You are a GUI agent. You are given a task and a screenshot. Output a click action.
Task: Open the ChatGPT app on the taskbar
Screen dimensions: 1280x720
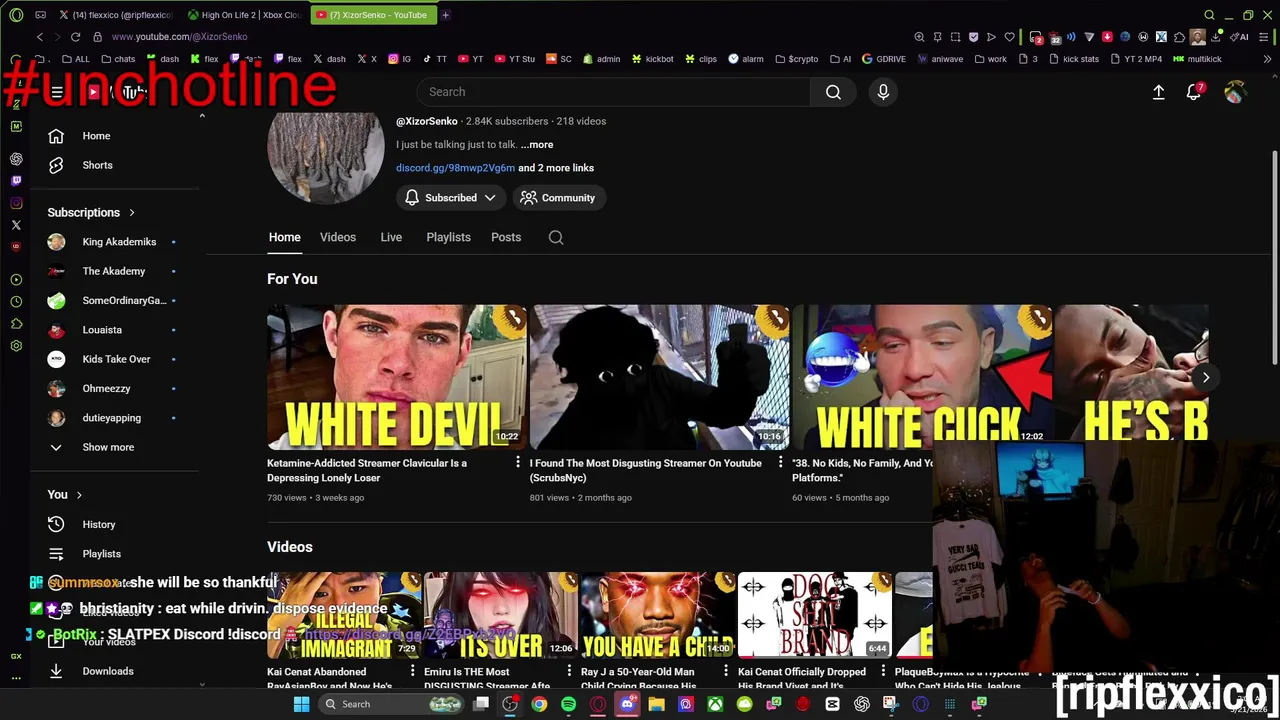coord(862,704)
